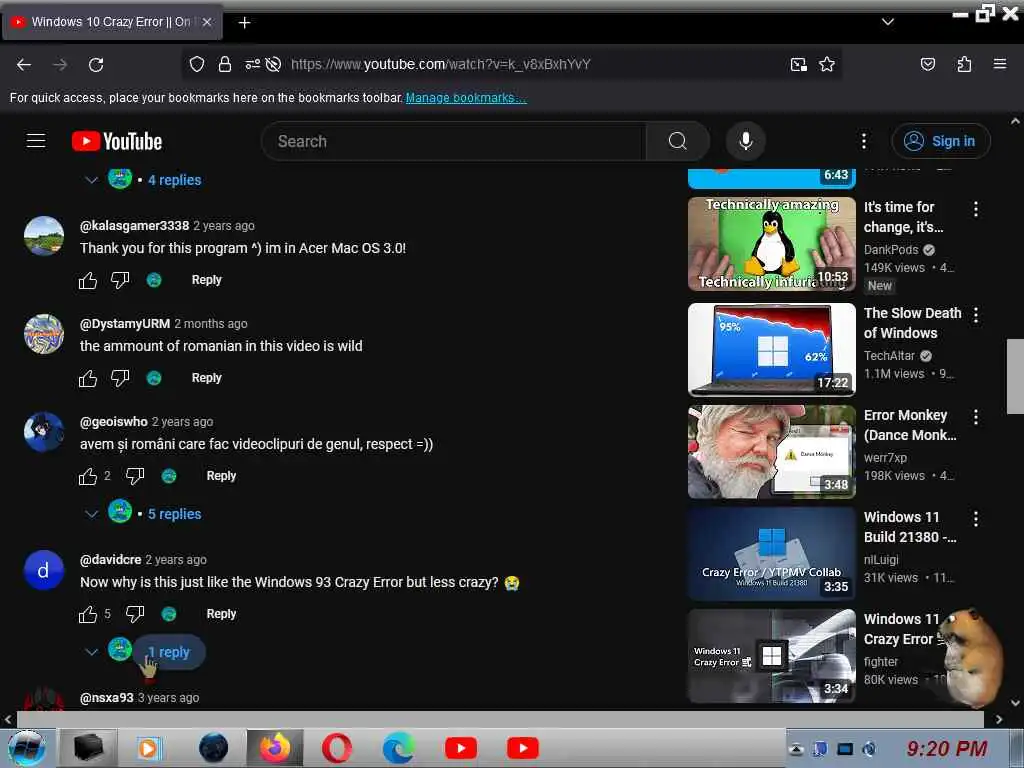Dislike the comment by @kalasgamer3338
Viewport: 1024px width, 768px height.
tap(120, 280)
